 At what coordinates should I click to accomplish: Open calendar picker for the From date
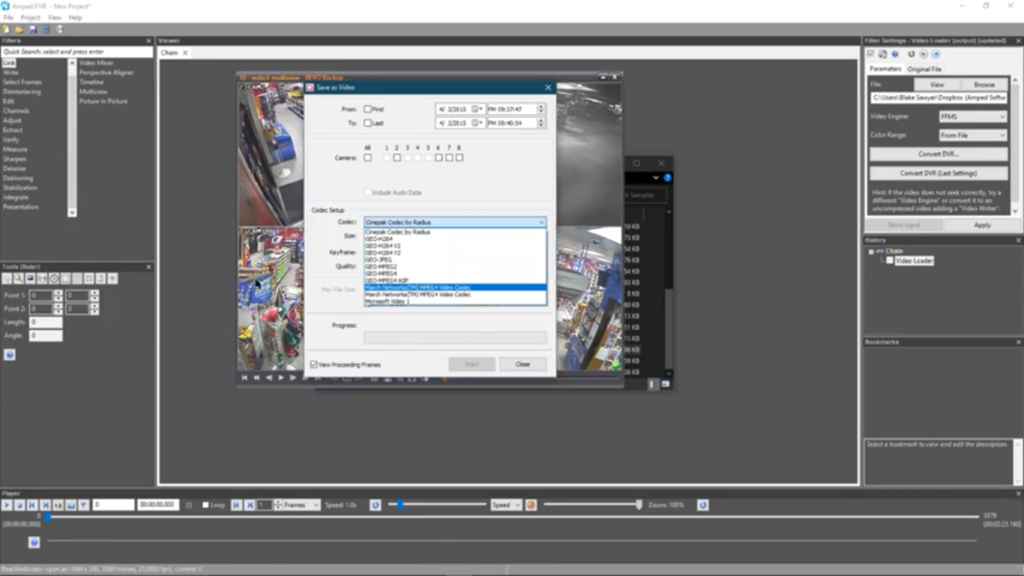[x=477, y=109]
